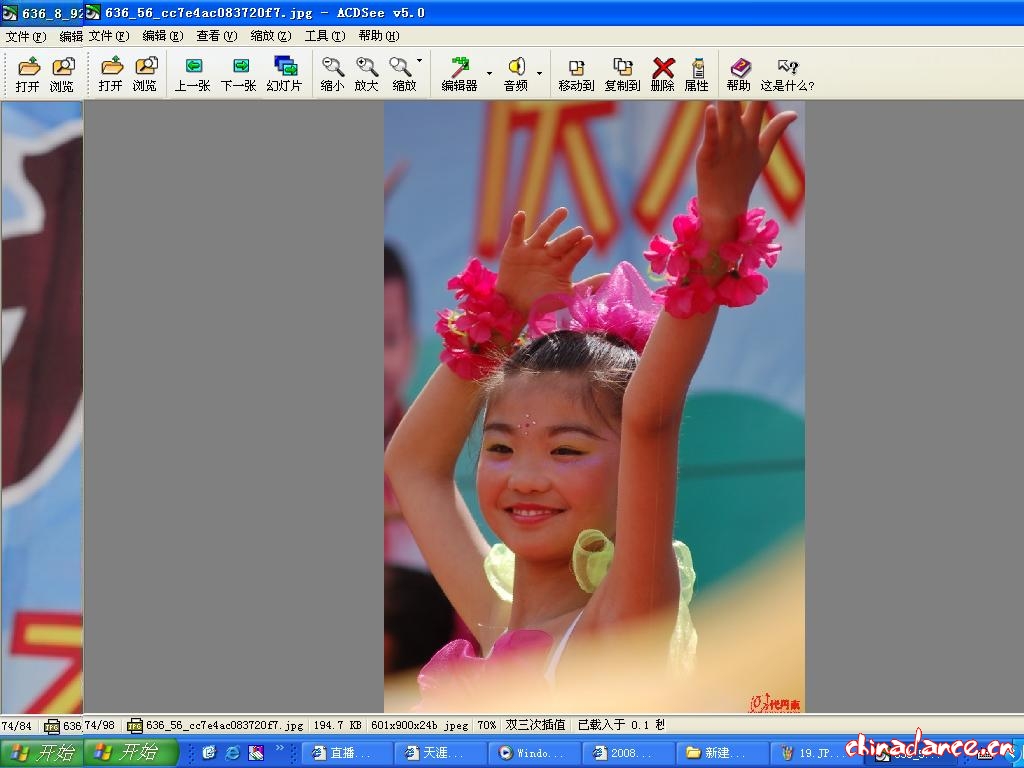Expand the dropdown arrow next to 音频
Image resolution: width=1024 pixels, height=768 pixels.
539,73
